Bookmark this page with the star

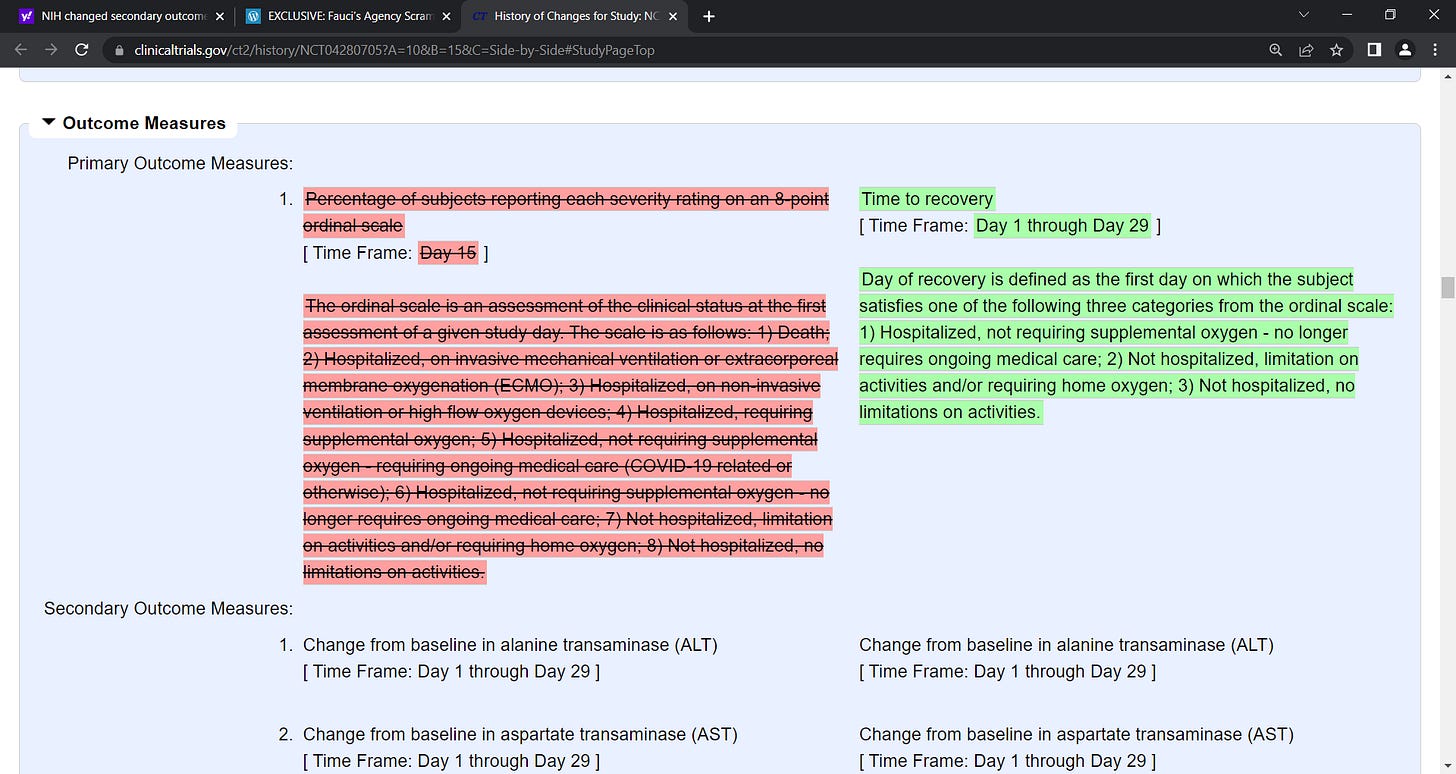coord(1336,50)
